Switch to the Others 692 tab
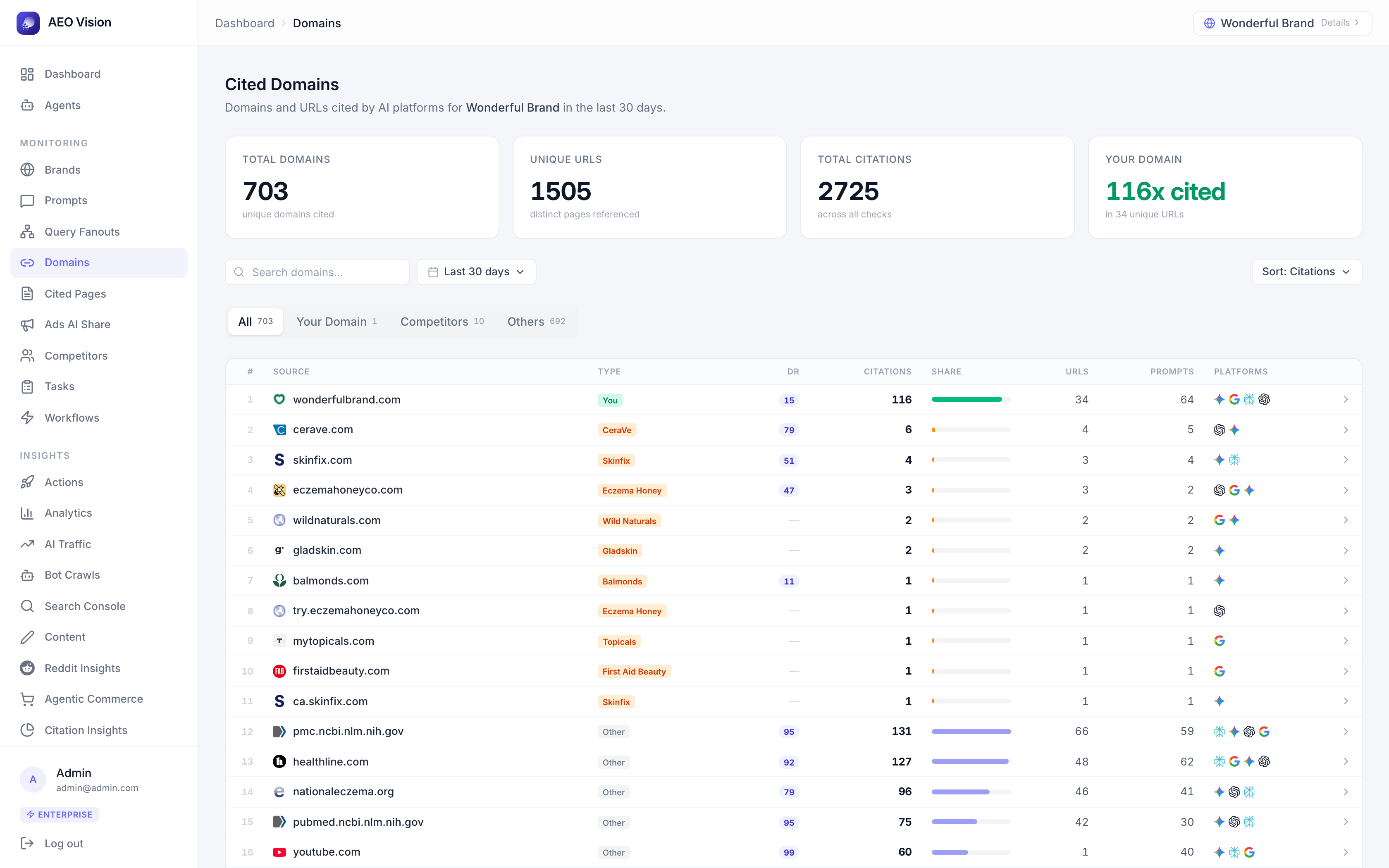Viewport: 1389px width, 868px height. click(536, 322)
